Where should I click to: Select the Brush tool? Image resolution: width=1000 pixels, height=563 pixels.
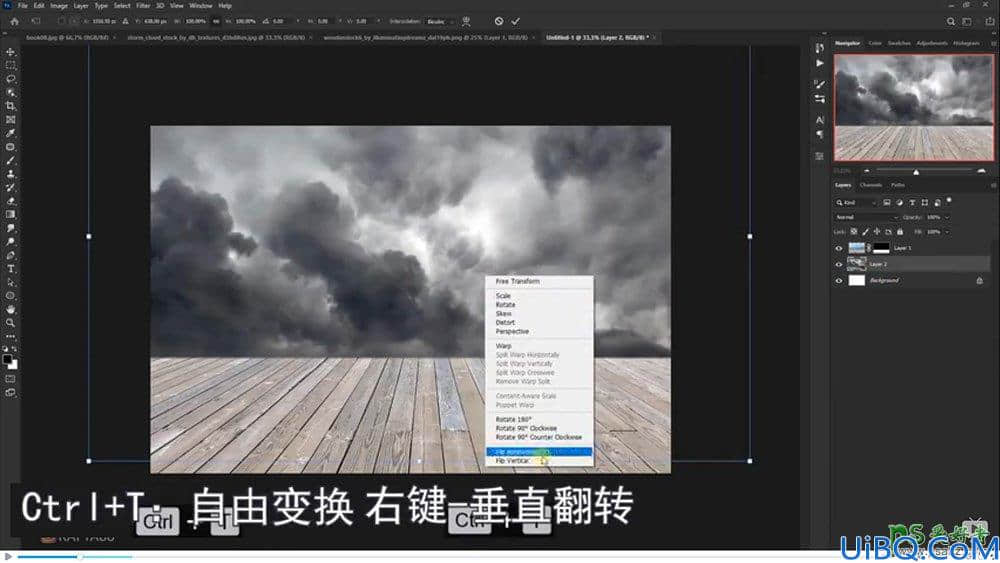pos(10,160)
